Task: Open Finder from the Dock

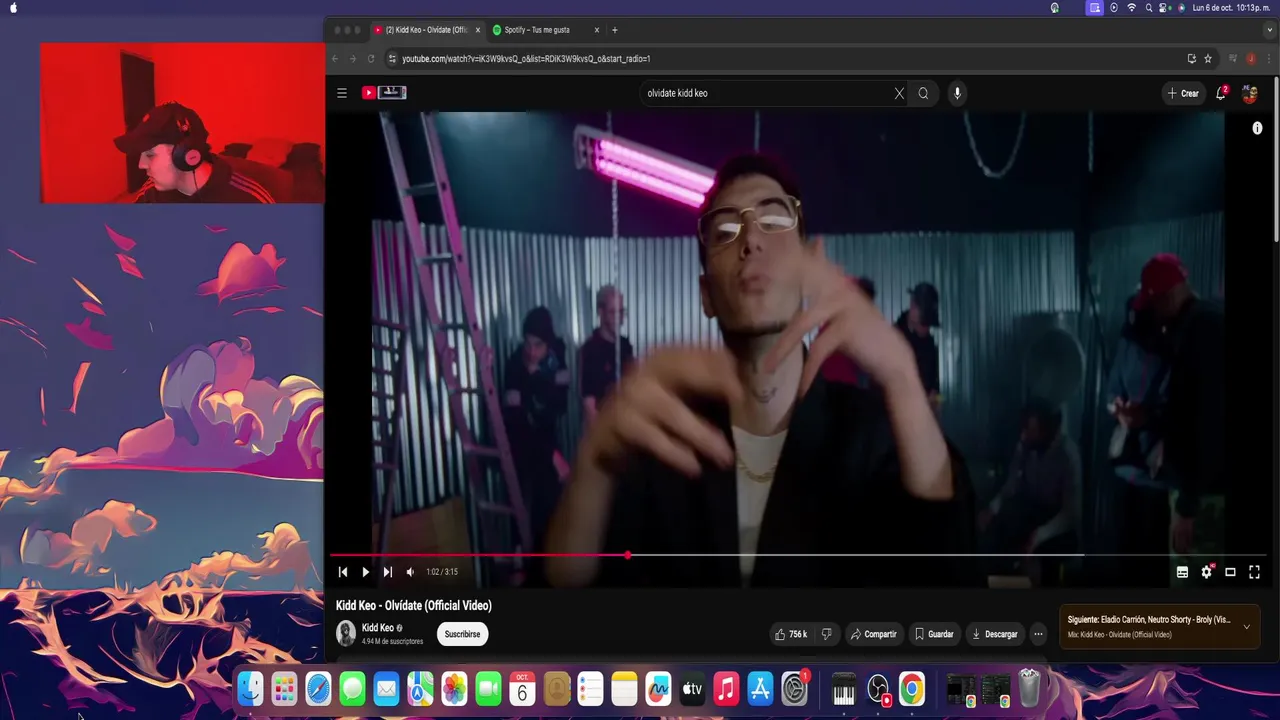Action: [x=251, y=689]
